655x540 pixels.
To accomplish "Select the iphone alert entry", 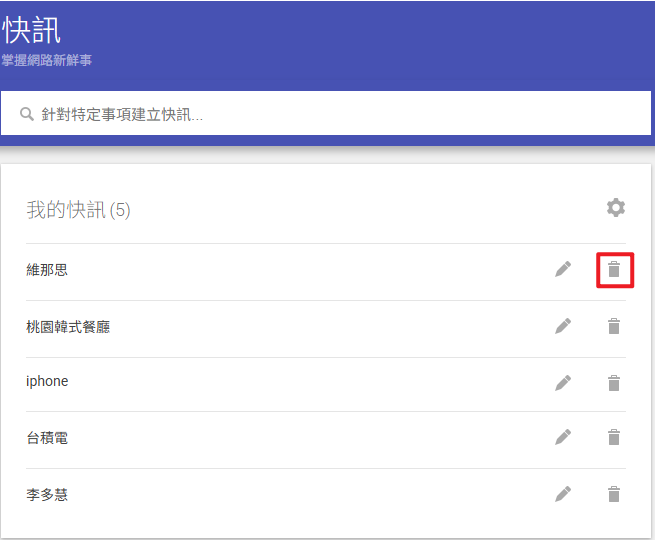I will coord(47,382).
